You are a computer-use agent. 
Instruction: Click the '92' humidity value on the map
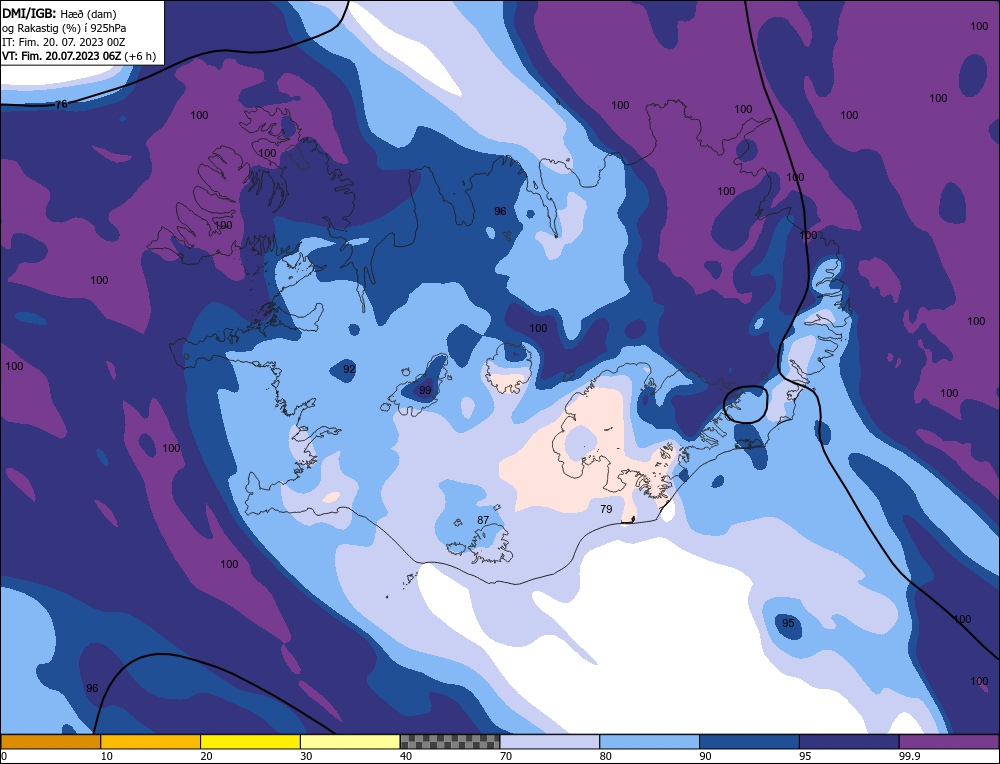[x=349, y=369]
